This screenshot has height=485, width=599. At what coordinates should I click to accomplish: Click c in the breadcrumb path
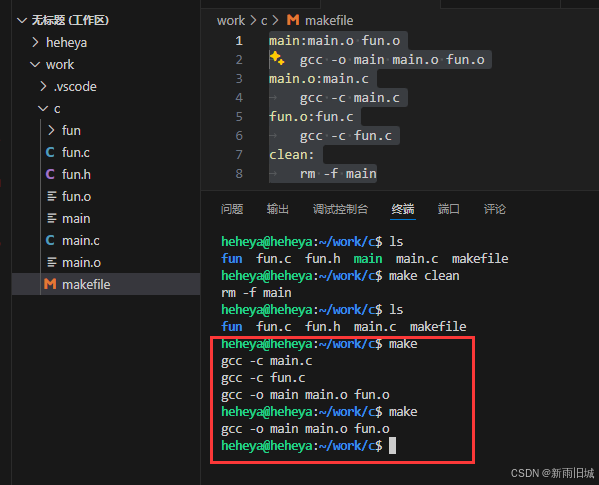click(x=264, y=21)
